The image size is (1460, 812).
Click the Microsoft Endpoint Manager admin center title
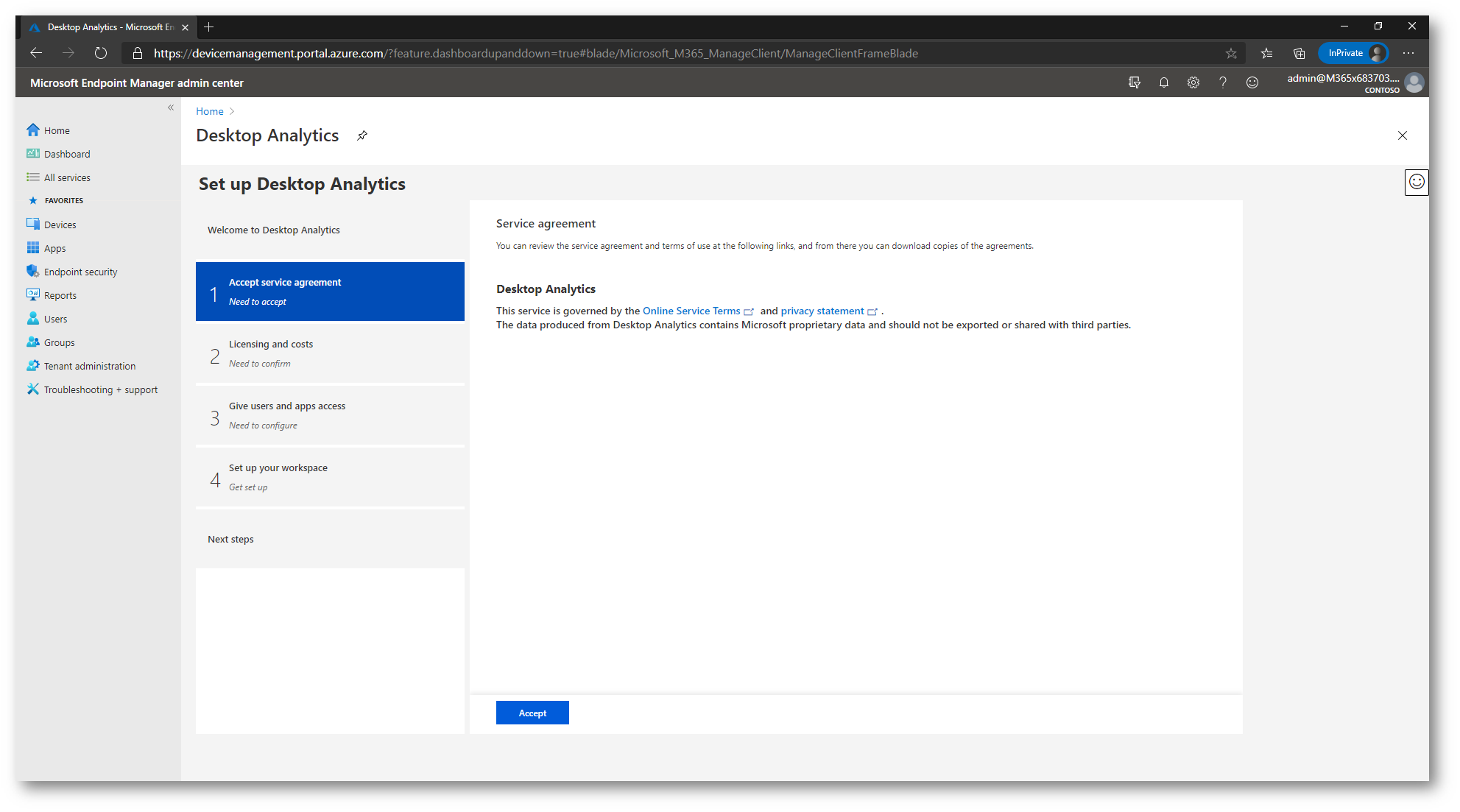click(137, 83)
